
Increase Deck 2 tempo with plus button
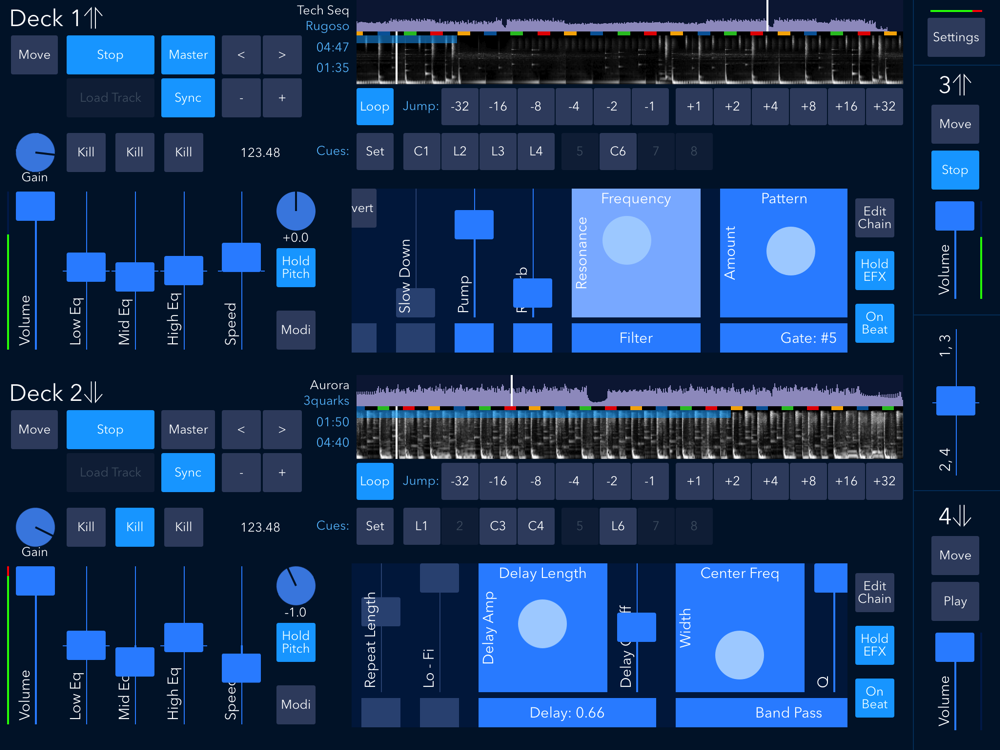pos(282,473)
